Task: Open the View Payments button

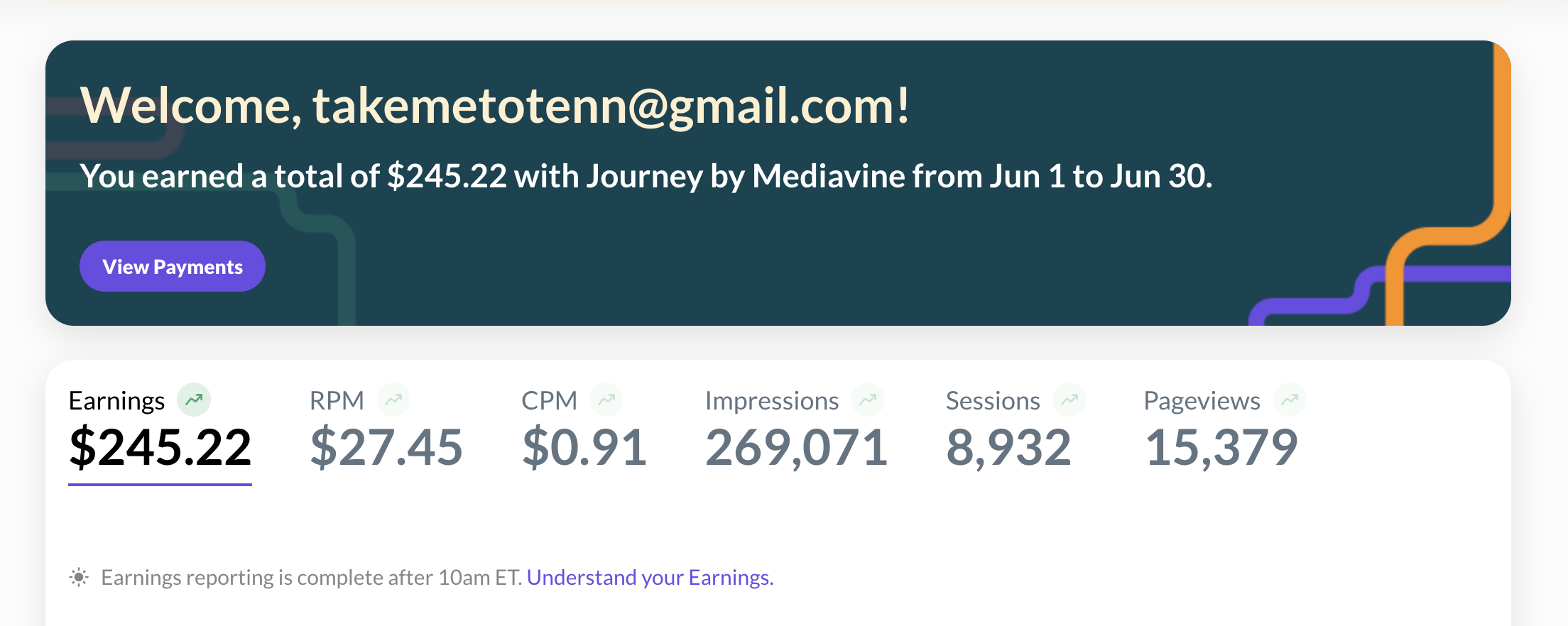Action: [x=173, y=266]
